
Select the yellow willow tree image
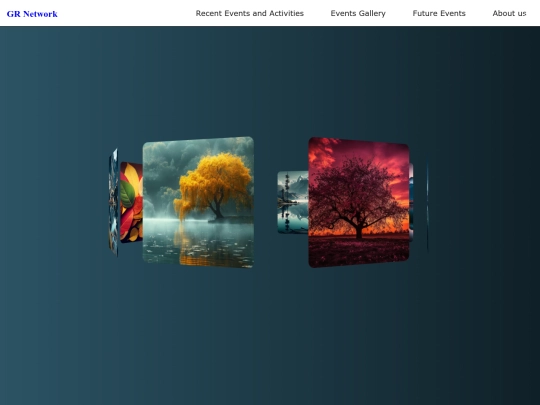click(198, 202)
